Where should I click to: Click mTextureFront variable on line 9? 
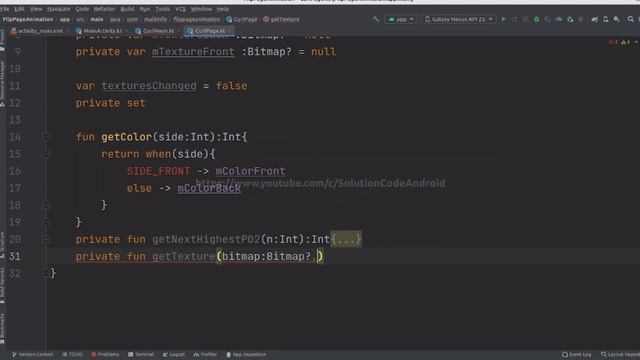[x=193, y=52]
